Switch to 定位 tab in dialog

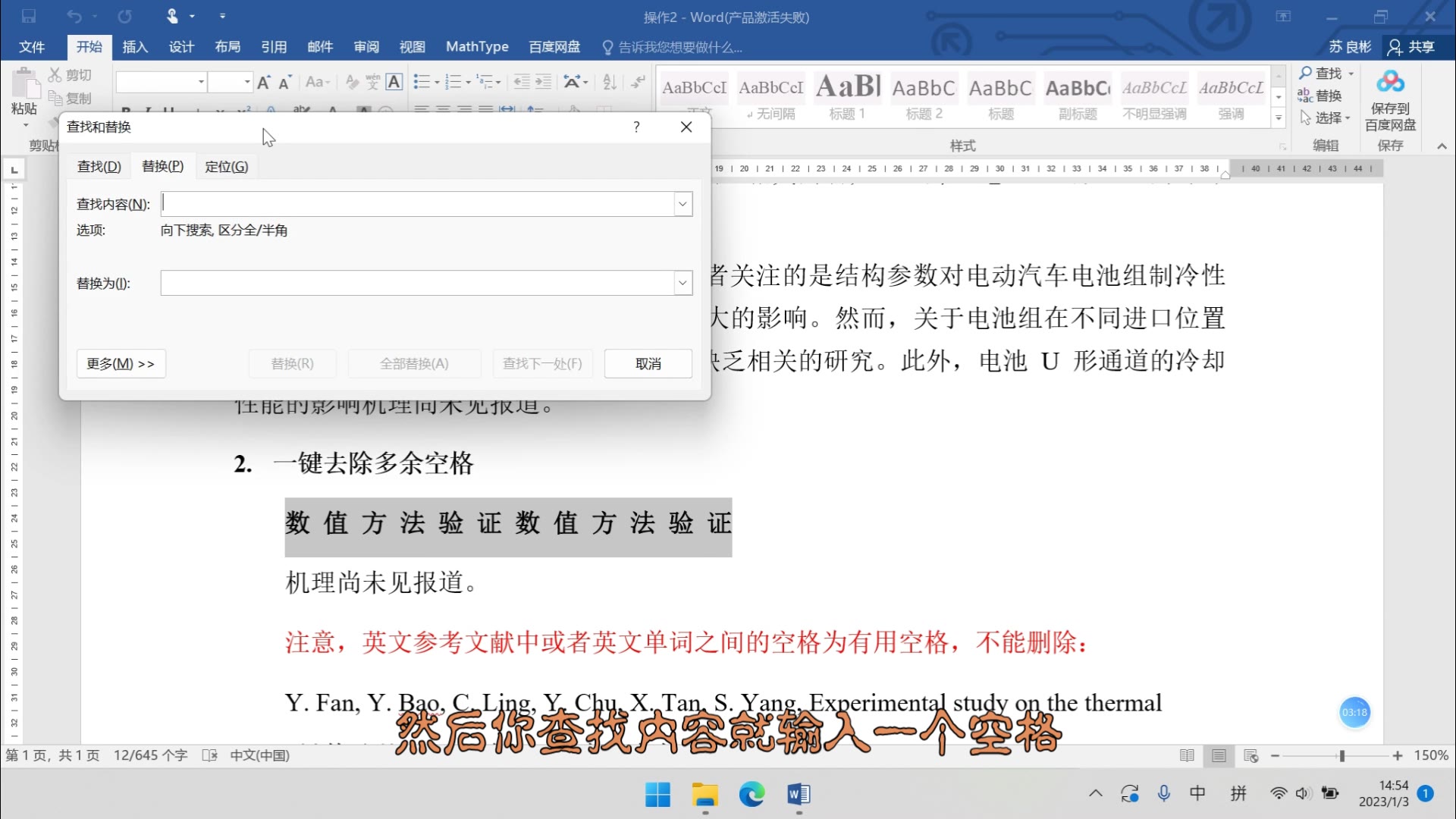(225, 166)
